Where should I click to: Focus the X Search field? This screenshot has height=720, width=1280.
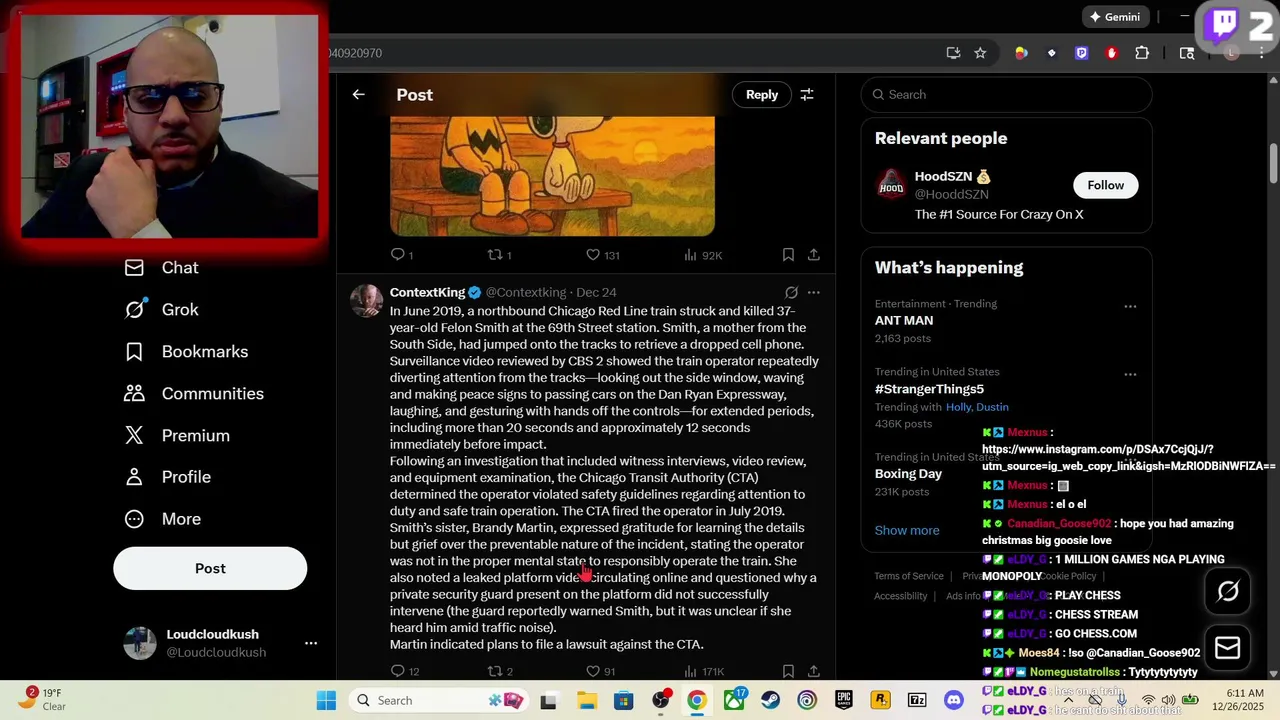[1007, 94]
